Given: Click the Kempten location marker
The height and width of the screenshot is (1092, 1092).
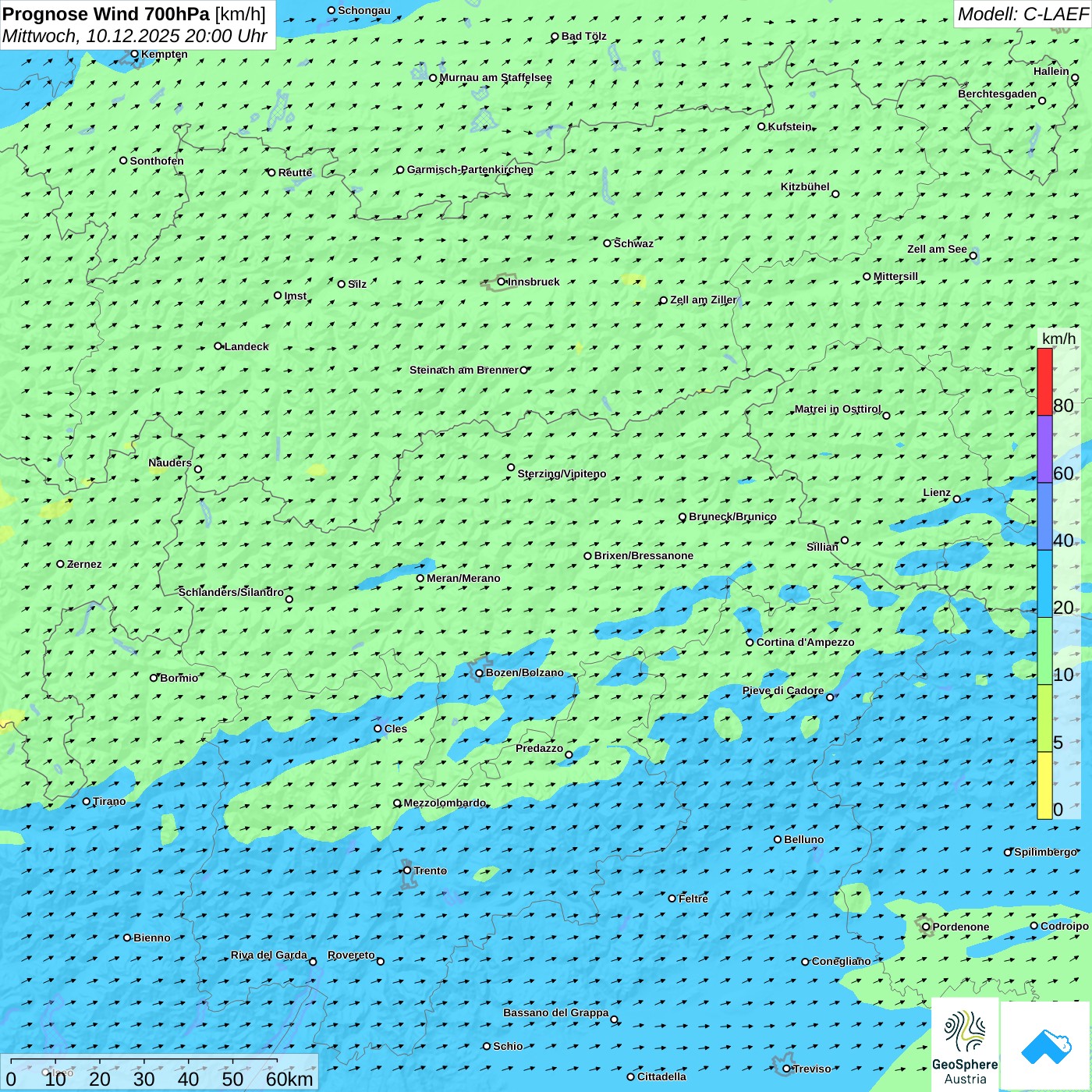Looking at the screenshot, I should coord(135,55).
